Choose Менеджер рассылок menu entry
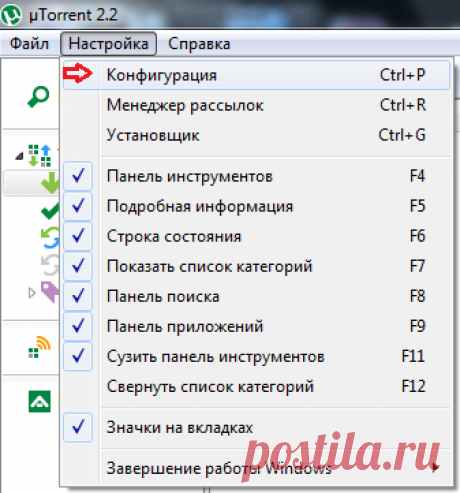 point(256,105)
